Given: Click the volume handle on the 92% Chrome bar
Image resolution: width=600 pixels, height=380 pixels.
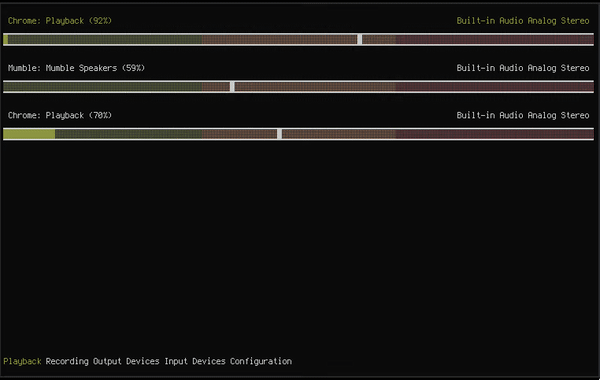Looking at the screenshot, I should point(359,39).
